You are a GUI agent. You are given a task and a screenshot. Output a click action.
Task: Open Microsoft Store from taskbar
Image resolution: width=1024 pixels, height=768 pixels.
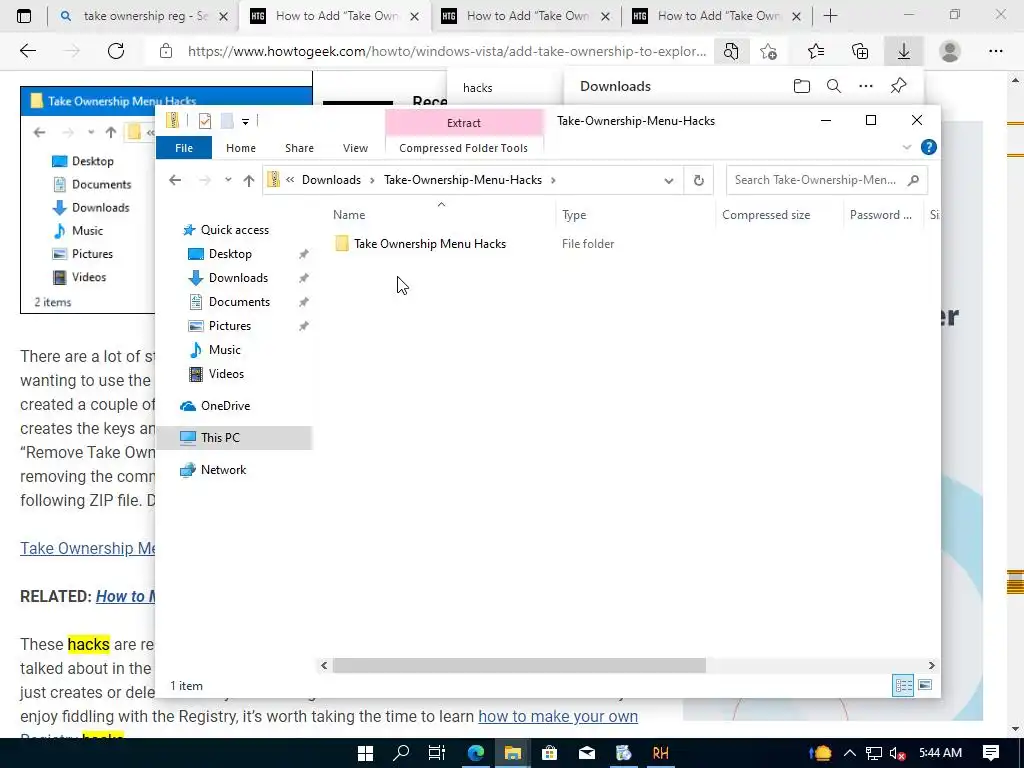(x=550, y=753)
